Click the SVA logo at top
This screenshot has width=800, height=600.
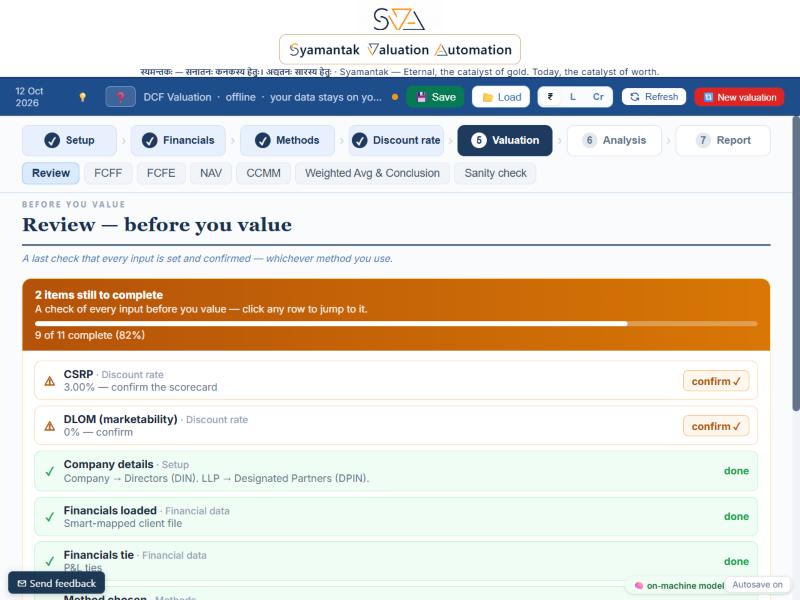[399, 19]
